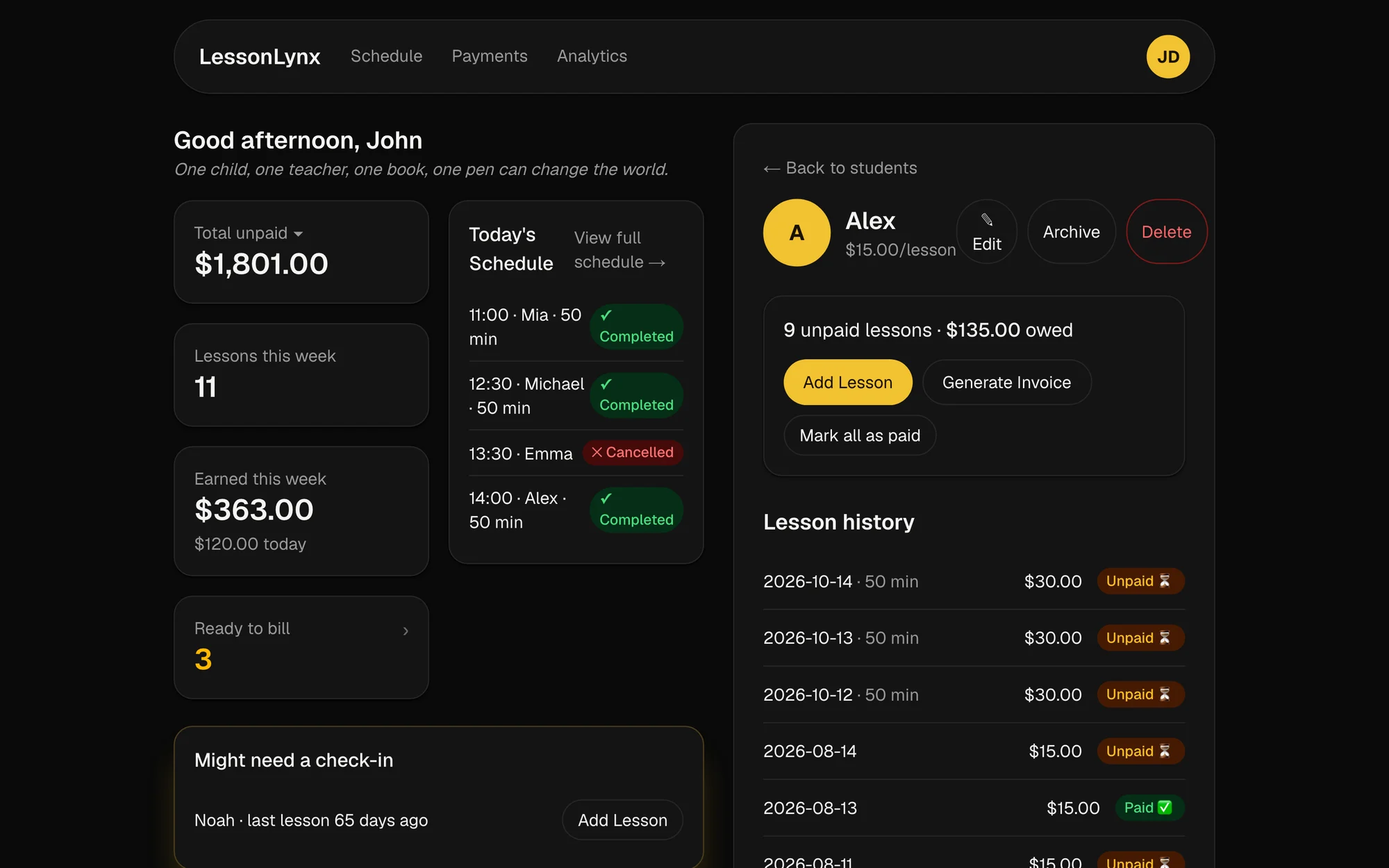Toggle Completed status for Alex's 14:00 lesson
The height and width of the screenshot is (868, 1389).
(x=636, y=510)
